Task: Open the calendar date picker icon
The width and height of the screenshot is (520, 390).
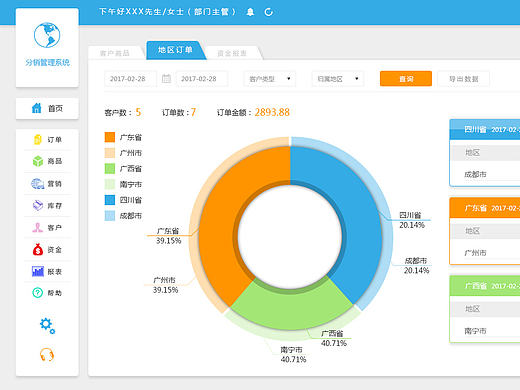Action: [166, 79]
